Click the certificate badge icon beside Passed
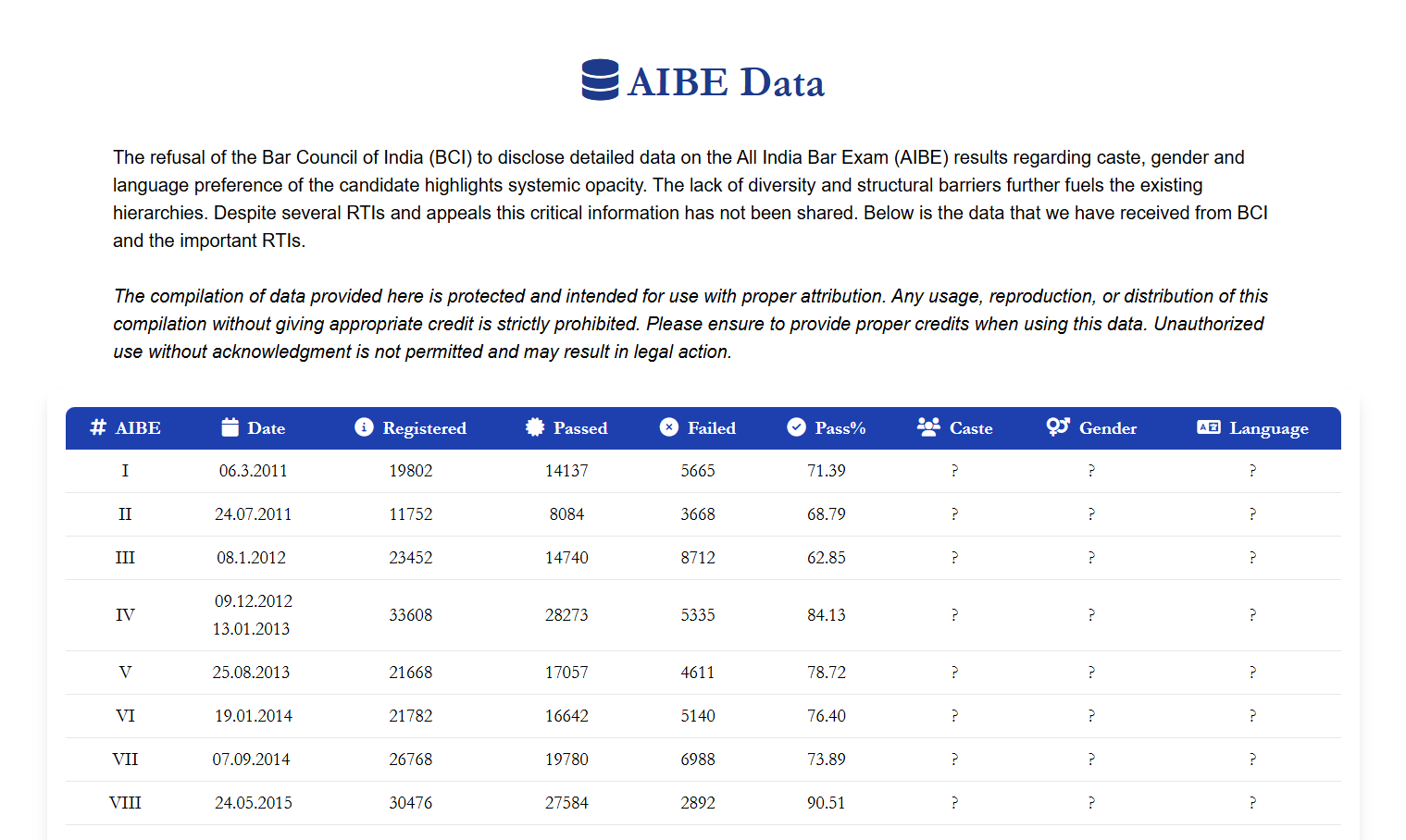 [535, 426]
